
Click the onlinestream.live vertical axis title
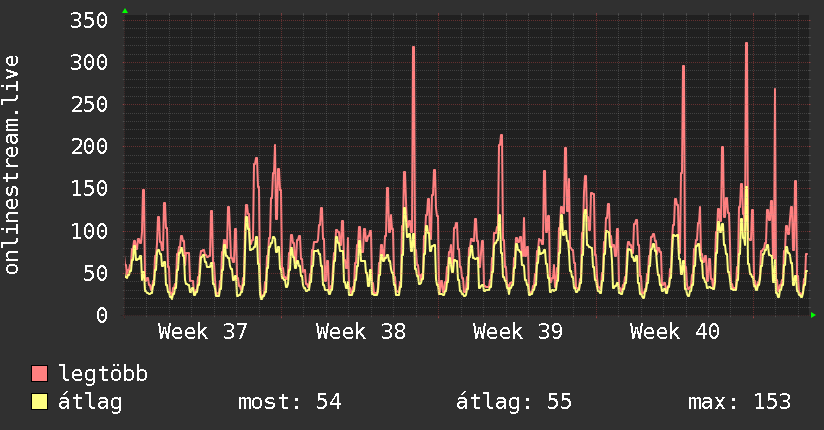click(11, 165)
